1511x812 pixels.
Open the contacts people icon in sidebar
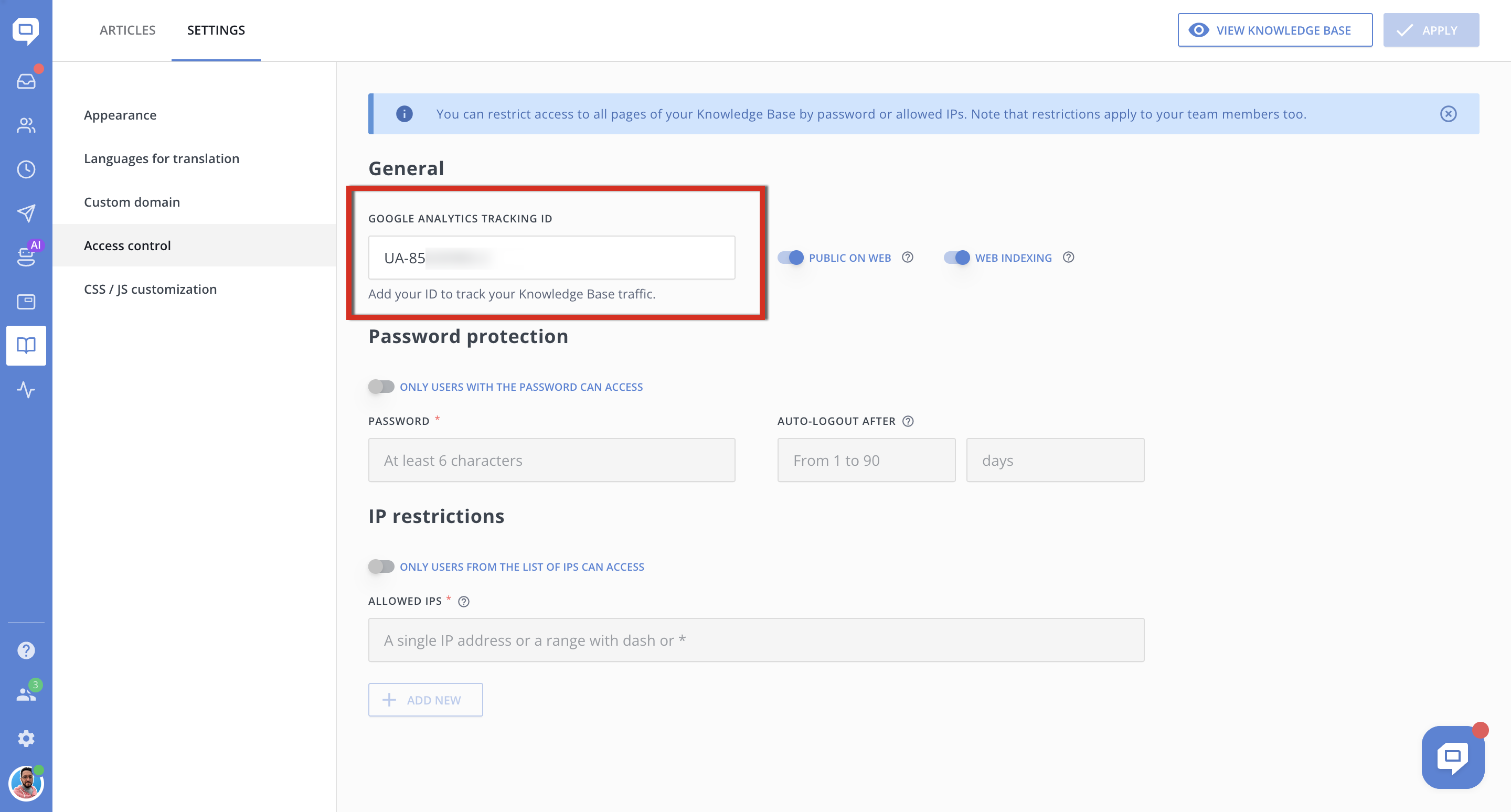click(x=26, y=125)
